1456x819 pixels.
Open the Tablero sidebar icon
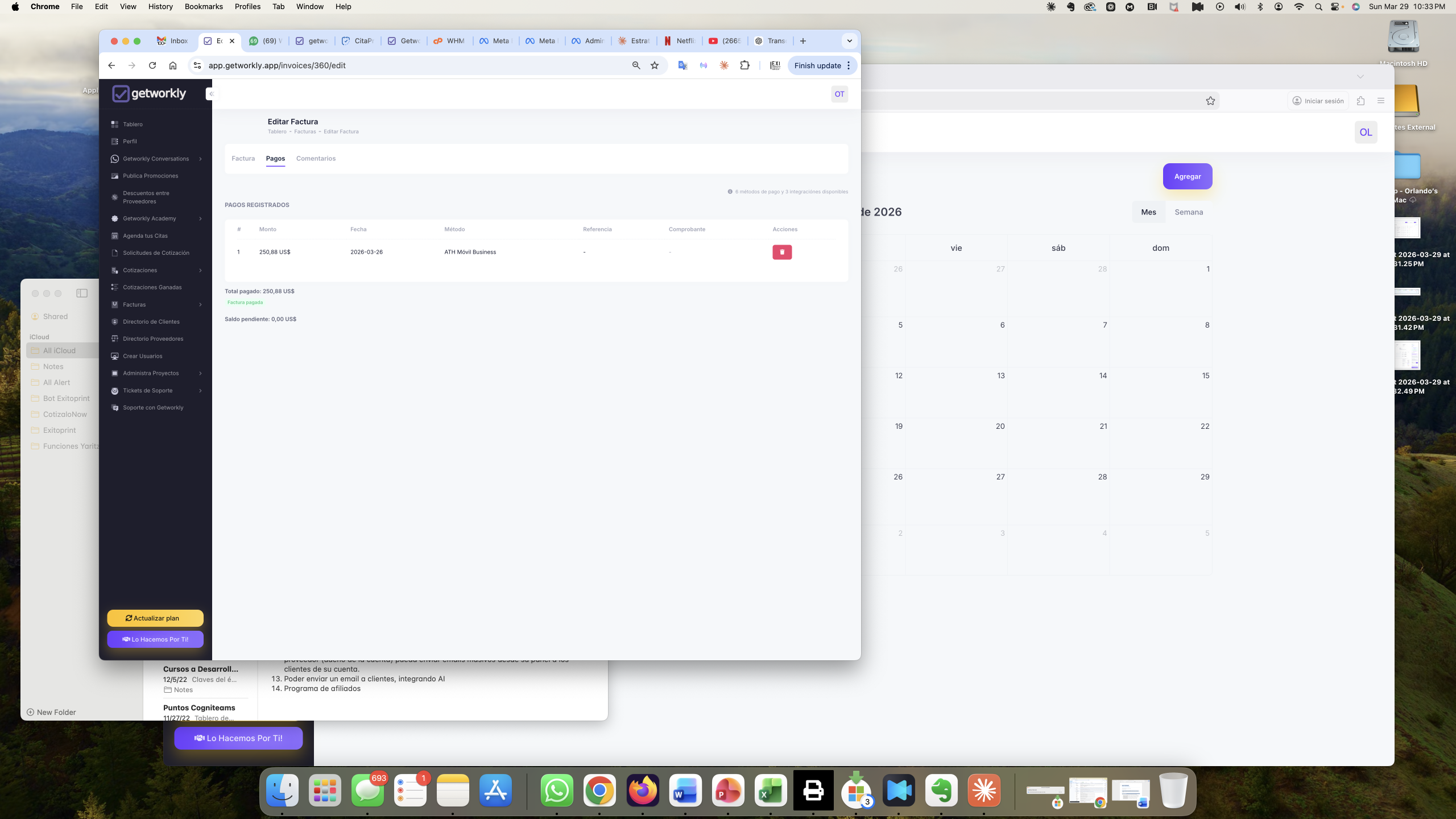114,124
